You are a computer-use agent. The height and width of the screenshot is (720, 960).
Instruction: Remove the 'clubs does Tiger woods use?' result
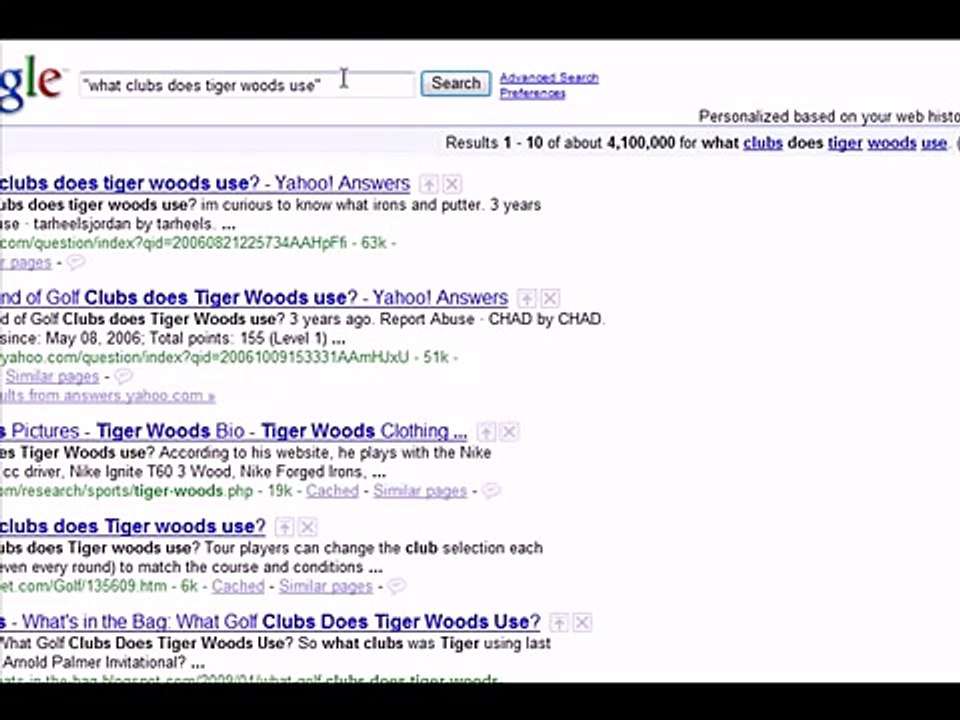pyautogui.click(x=308, y=527)
